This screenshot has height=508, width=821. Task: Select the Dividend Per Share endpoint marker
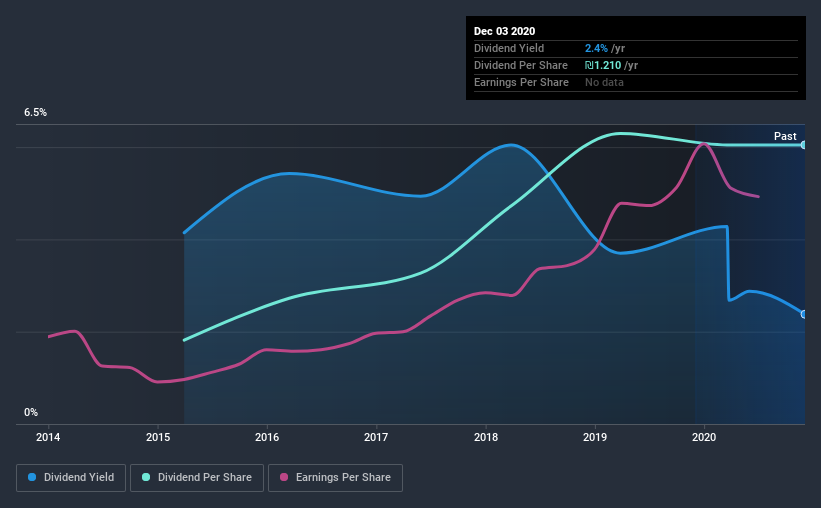(804, 145)
